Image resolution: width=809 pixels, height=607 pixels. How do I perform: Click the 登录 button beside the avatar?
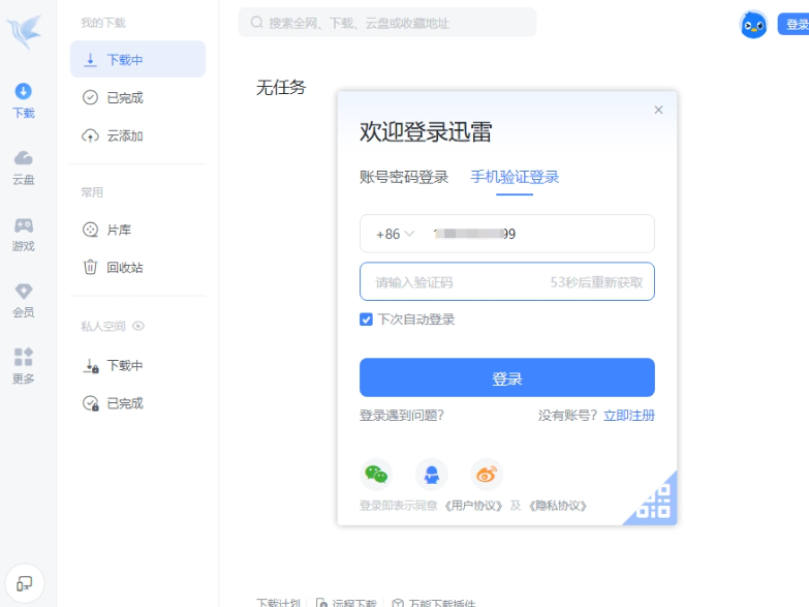(794, 24)
